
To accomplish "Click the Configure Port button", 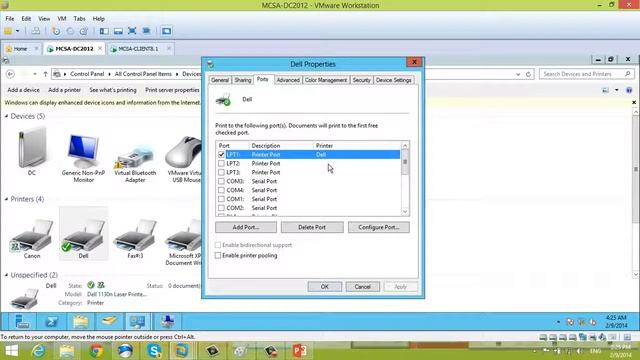I will [378, 227].
